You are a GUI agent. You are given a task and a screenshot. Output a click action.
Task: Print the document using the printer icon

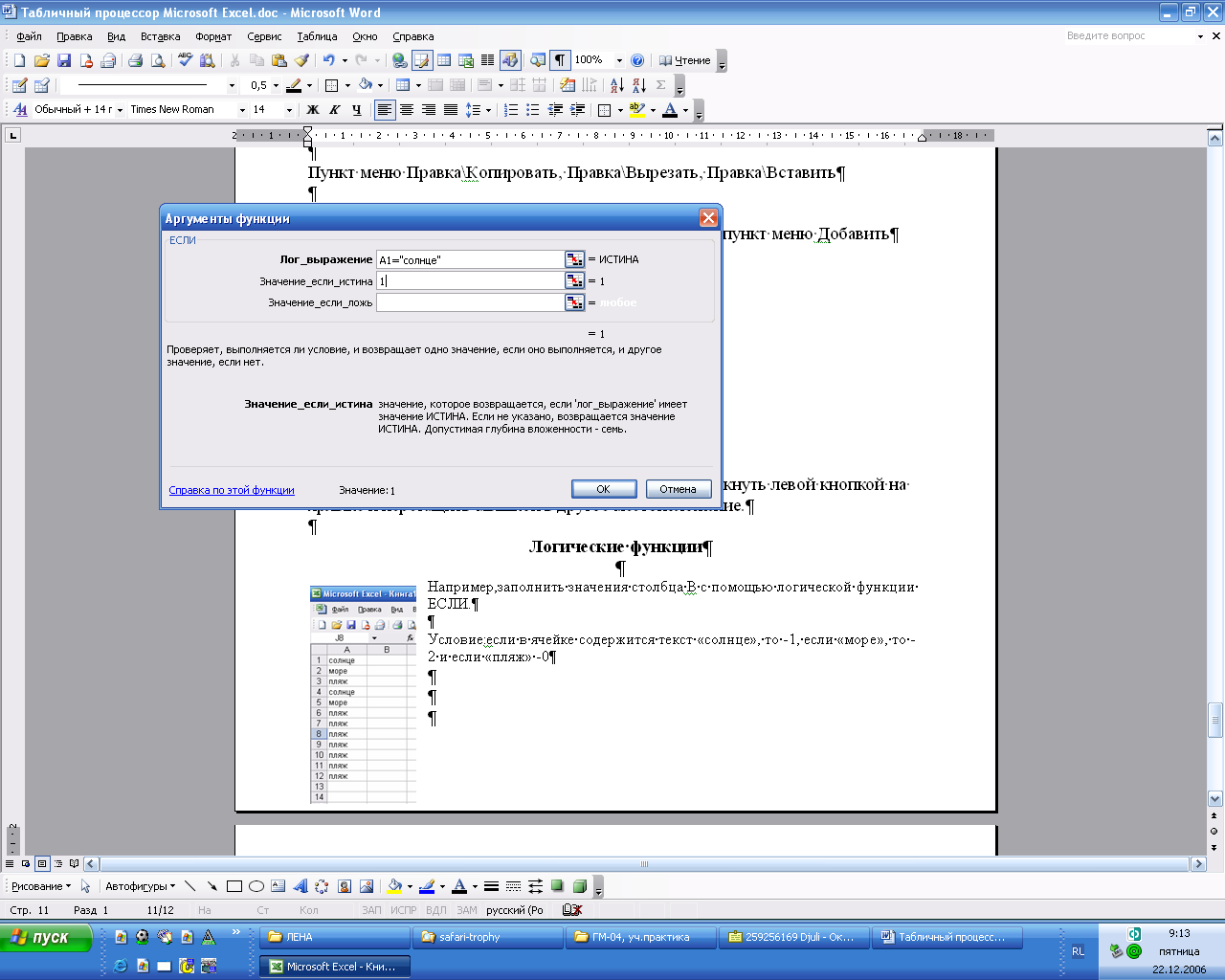pyautogui.click(x=136, y=60)
